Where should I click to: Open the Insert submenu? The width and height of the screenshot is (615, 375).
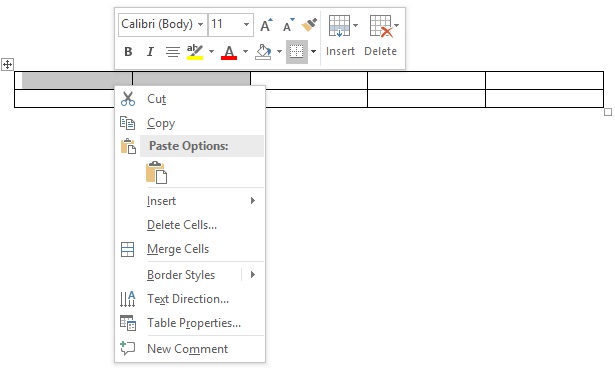190,201
